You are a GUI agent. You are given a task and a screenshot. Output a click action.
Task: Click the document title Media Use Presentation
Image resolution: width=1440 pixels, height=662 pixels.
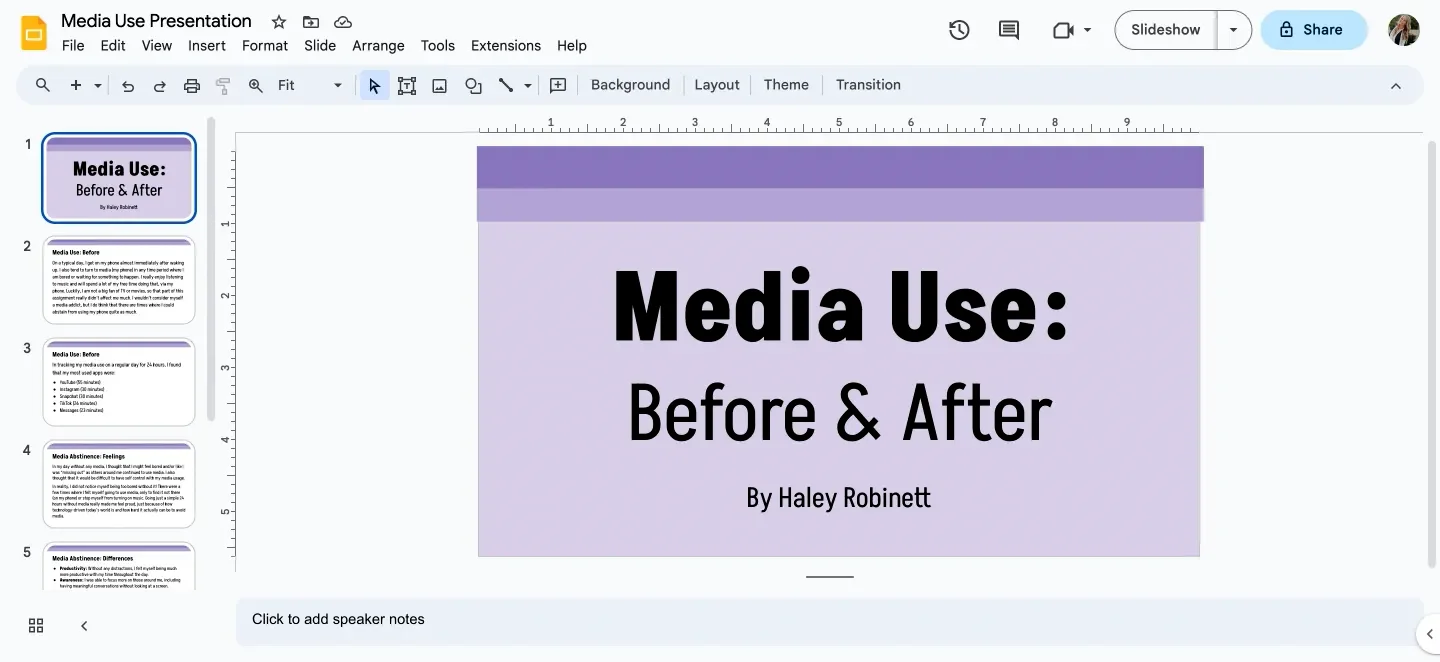click(x=156, y=21)
